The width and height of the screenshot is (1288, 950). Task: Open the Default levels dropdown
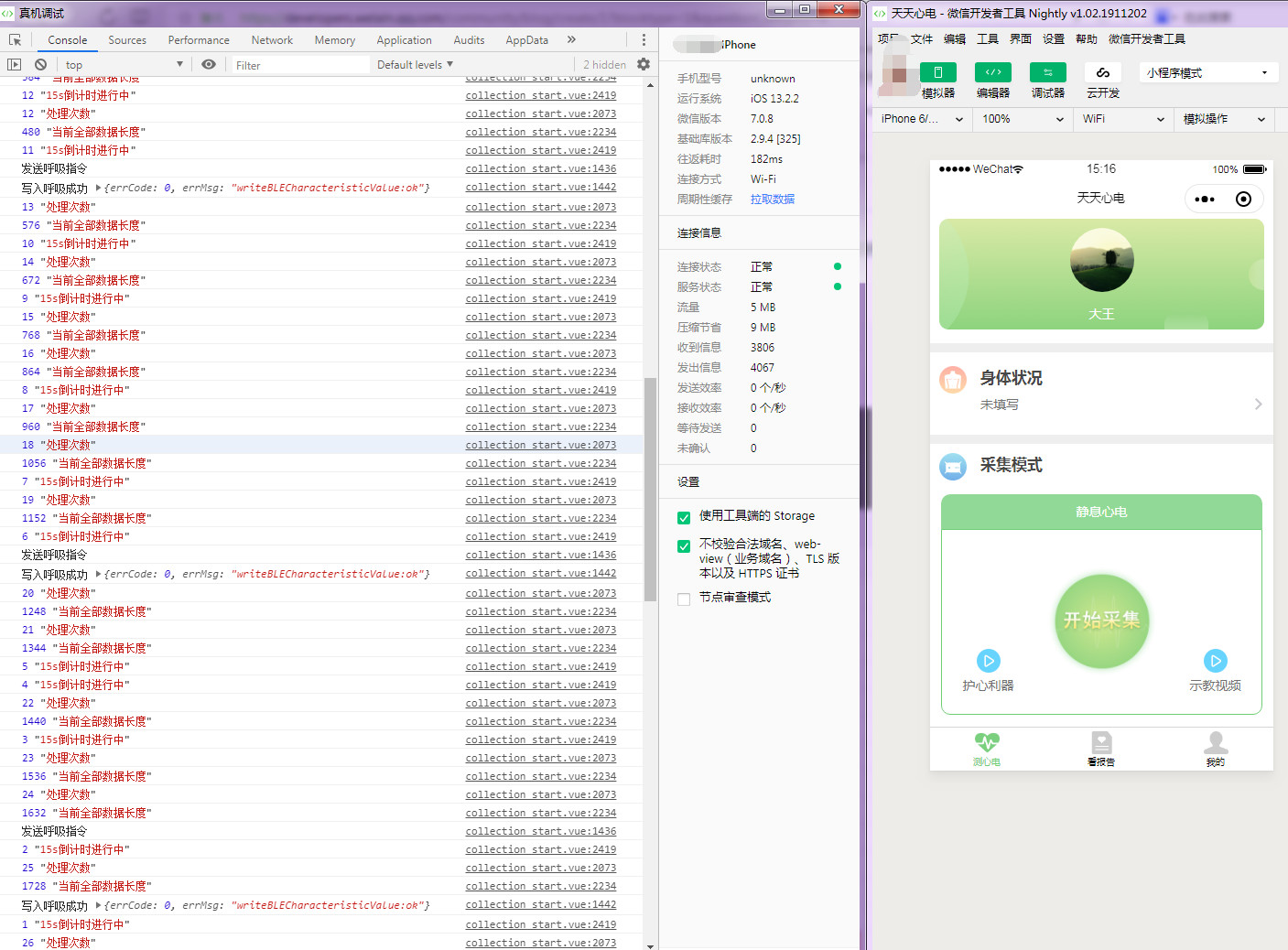click(x=415, y=65)
